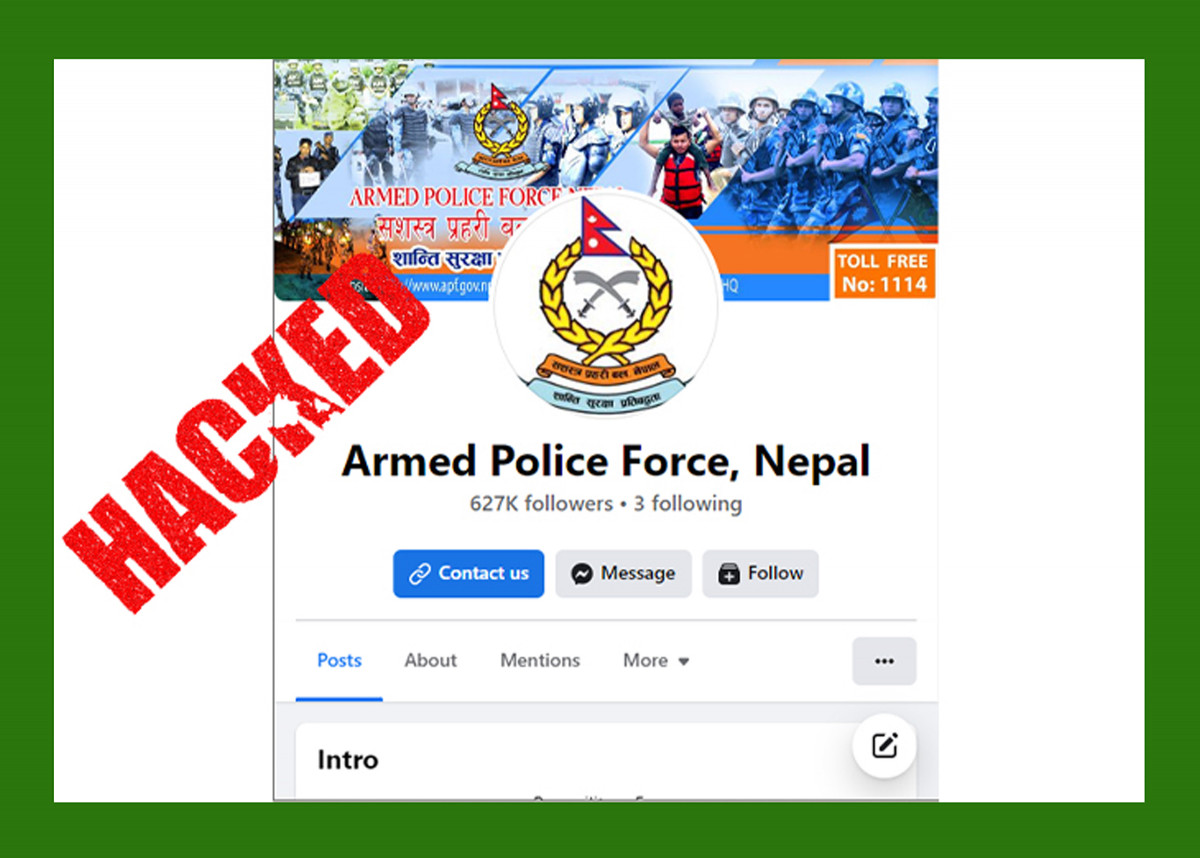Click the floating edit pencil icon
This screenshot has width=1200, height=858.
[884, 746]
